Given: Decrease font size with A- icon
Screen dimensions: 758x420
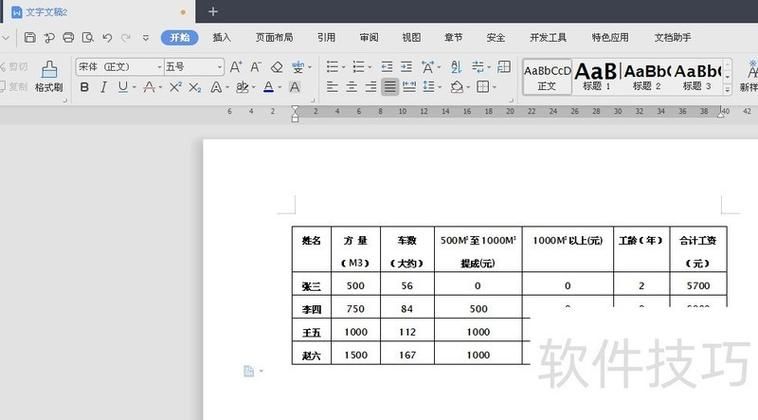Looking at the screenshot, I should (256, 67).
